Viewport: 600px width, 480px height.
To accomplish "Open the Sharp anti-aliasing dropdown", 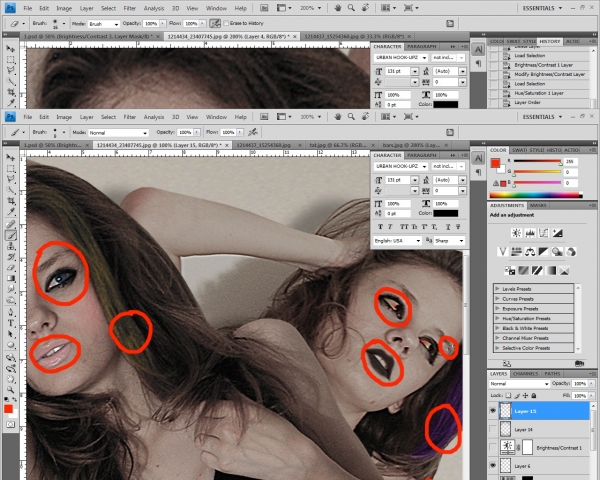I will 449,240.
